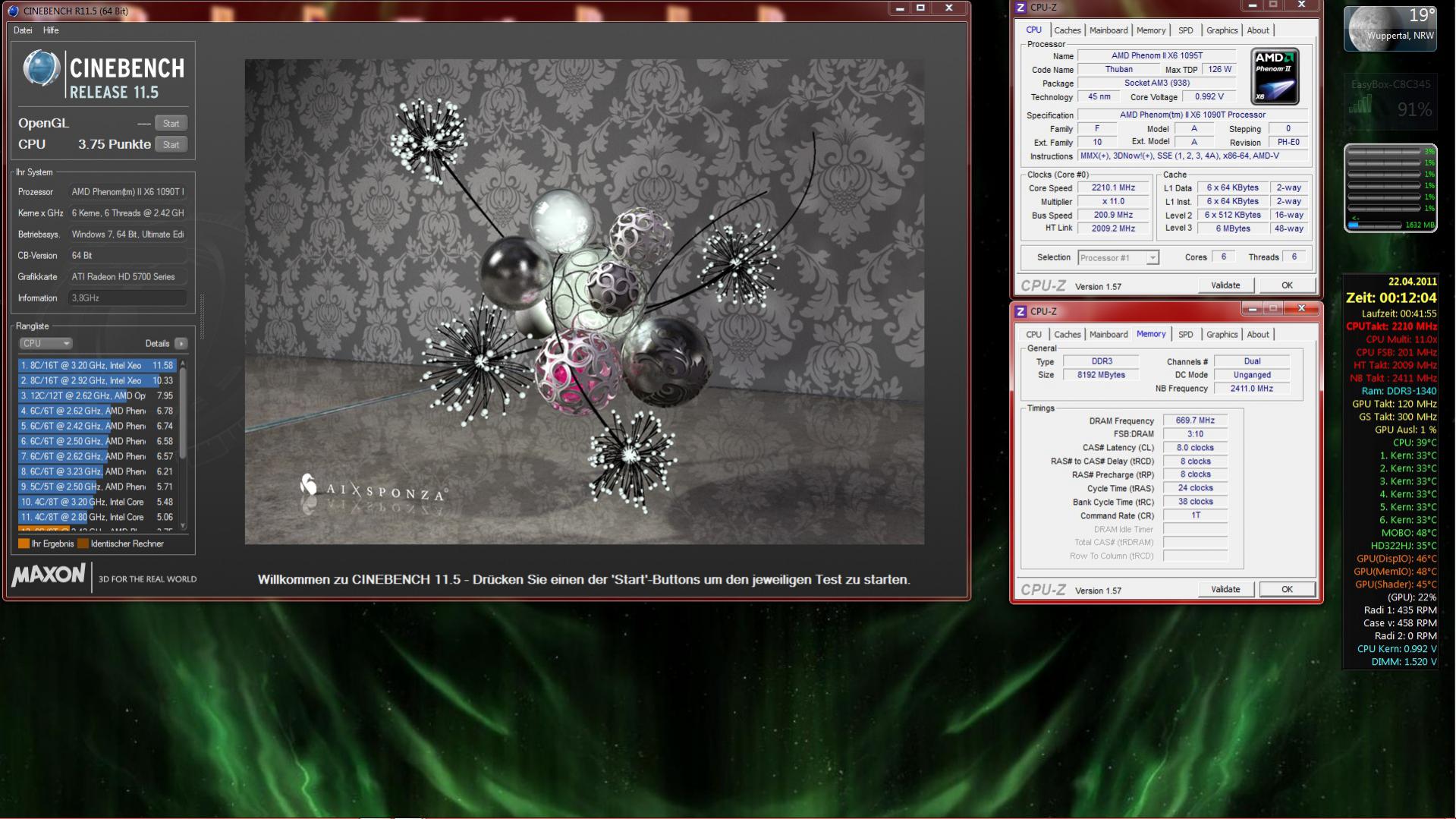Screen dimensions: 1456x819
Task: Click the moon weather icon for Wuppertal
Action: 1371,27
